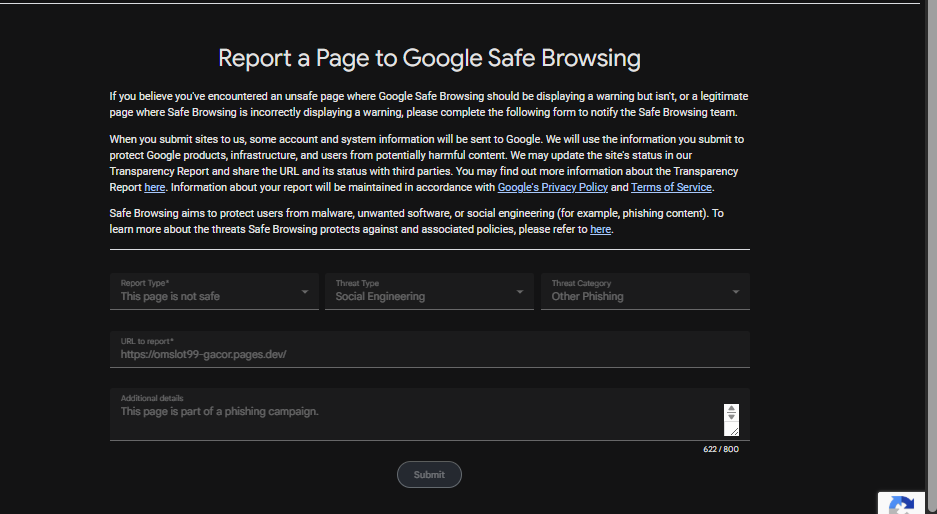937x514 pixels.
Task: Click the up arrow in details textarea
Action: click(731, 409)
